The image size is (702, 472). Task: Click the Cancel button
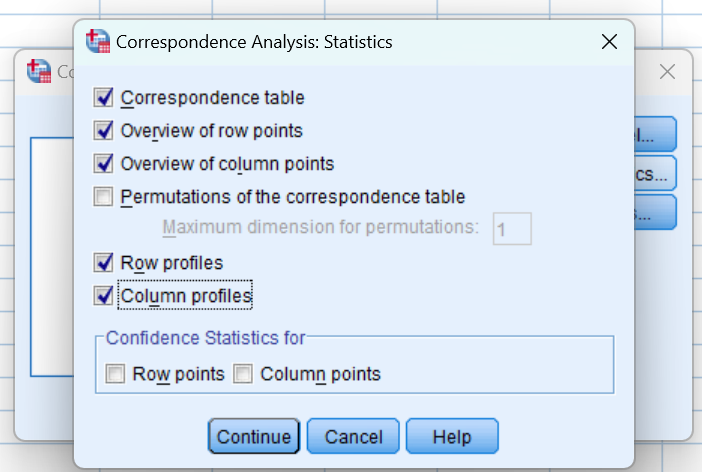click(x=353, y=437)
